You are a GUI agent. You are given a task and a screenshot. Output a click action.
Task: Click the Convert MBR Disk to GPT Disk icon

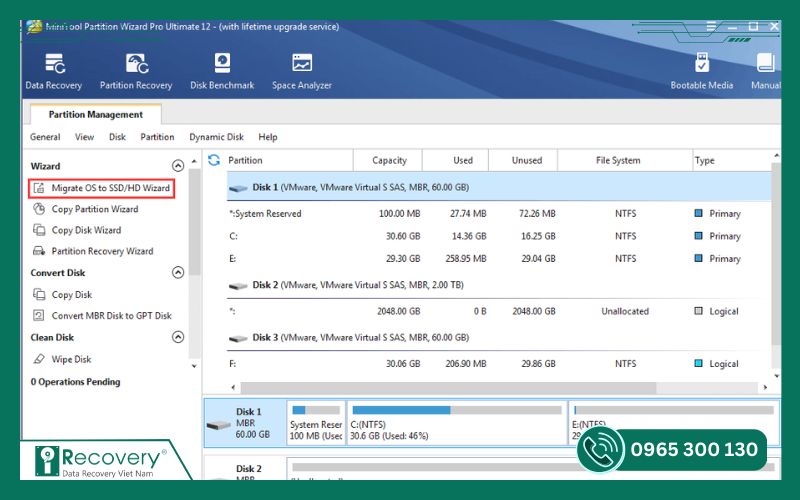pos(39,315)
